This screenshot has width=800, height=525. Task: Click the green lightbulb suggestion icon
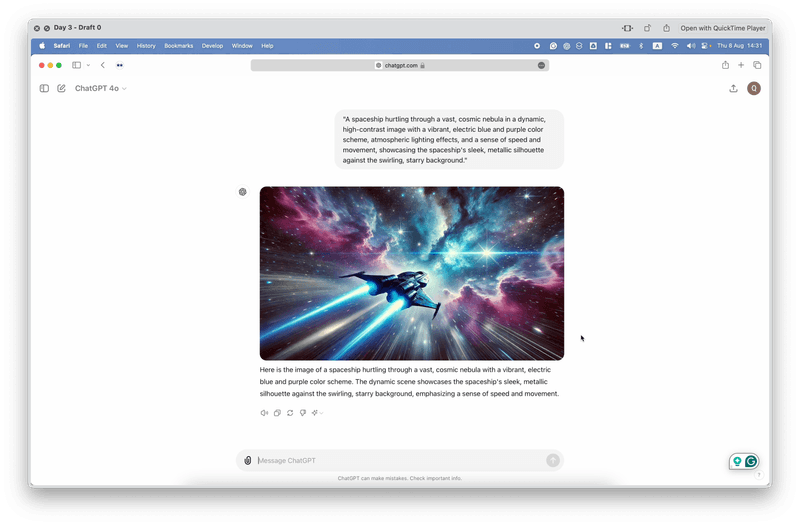737,461
